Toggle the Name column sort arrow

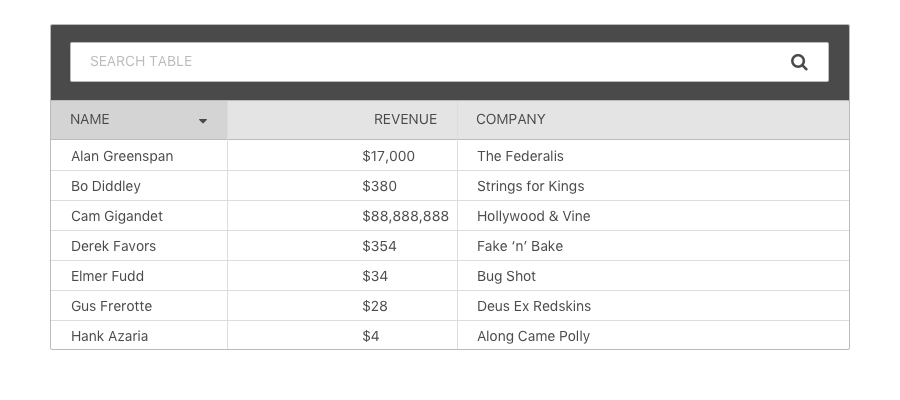coord(203,121)
